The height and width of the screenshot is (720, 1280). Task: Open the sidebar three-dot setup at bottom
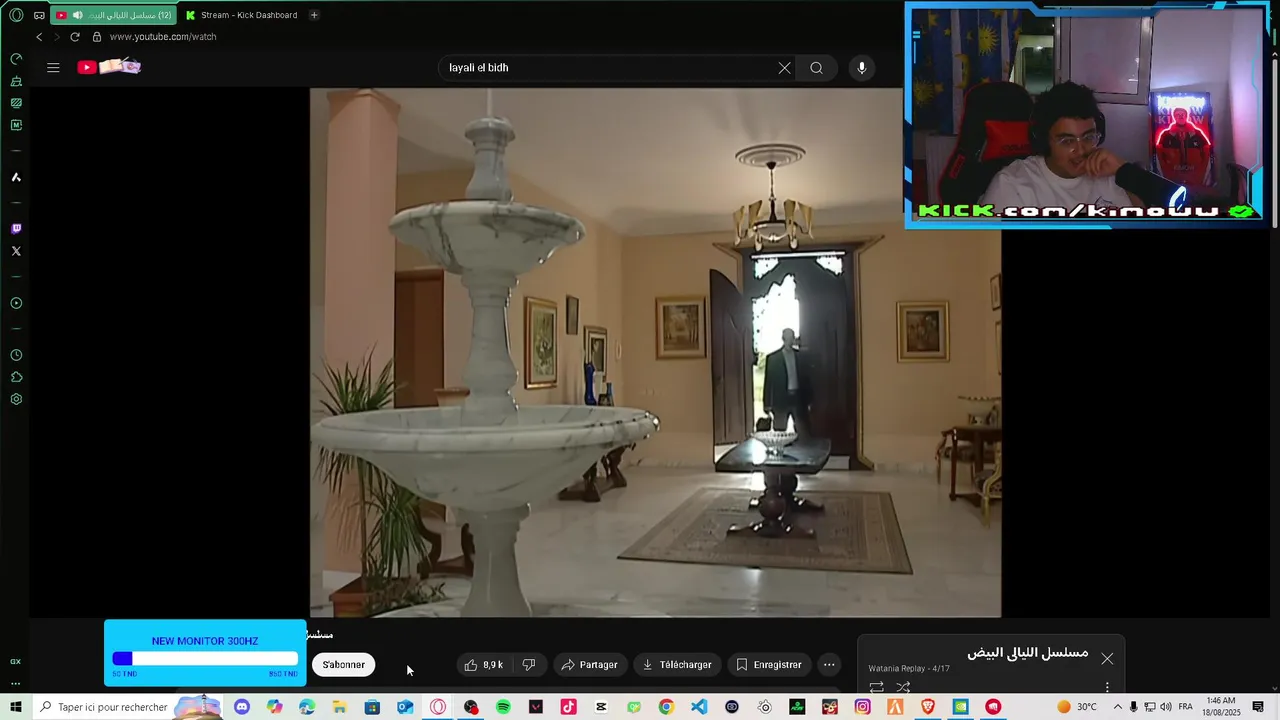[x=16, y=684]
